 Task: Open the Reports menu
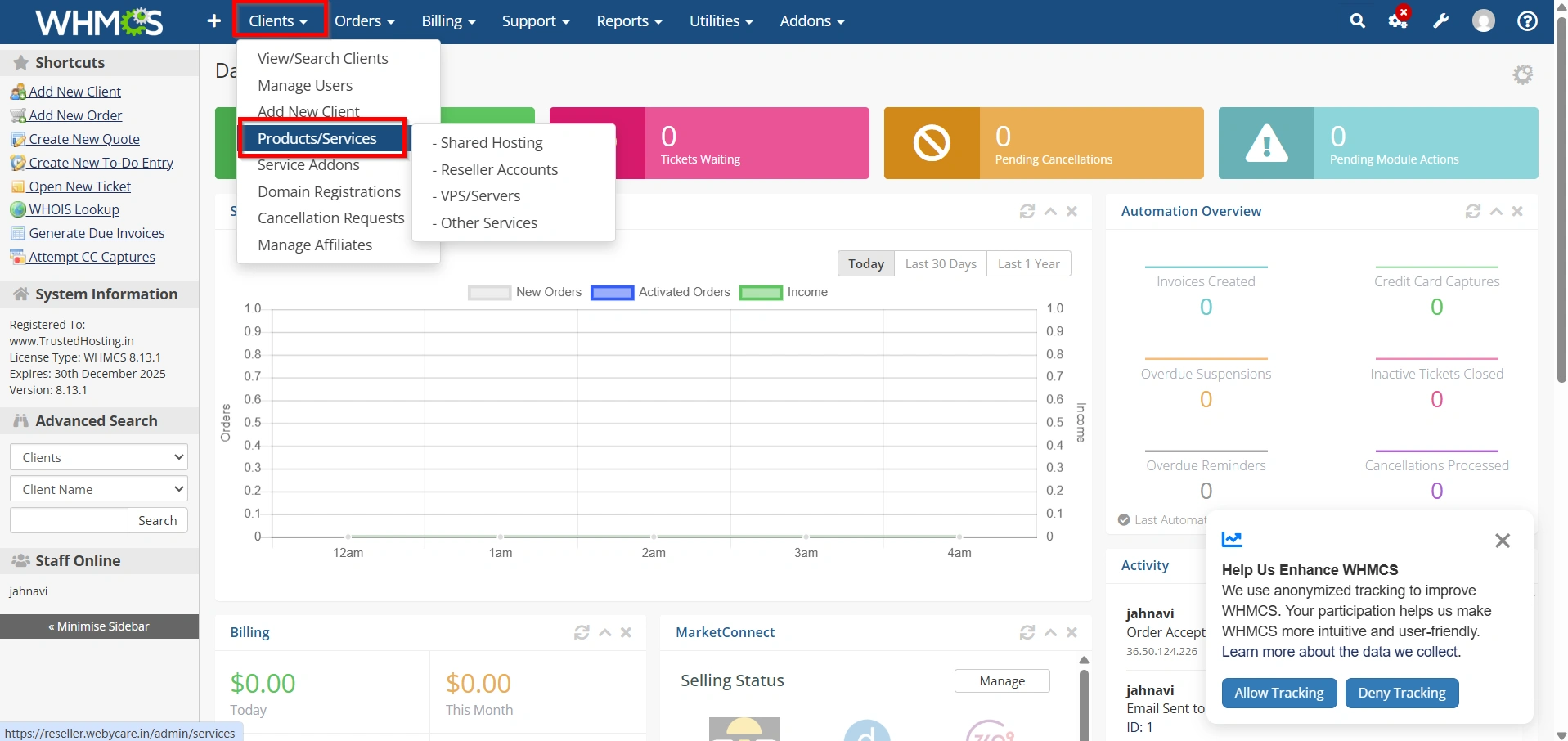click(629, 21)
